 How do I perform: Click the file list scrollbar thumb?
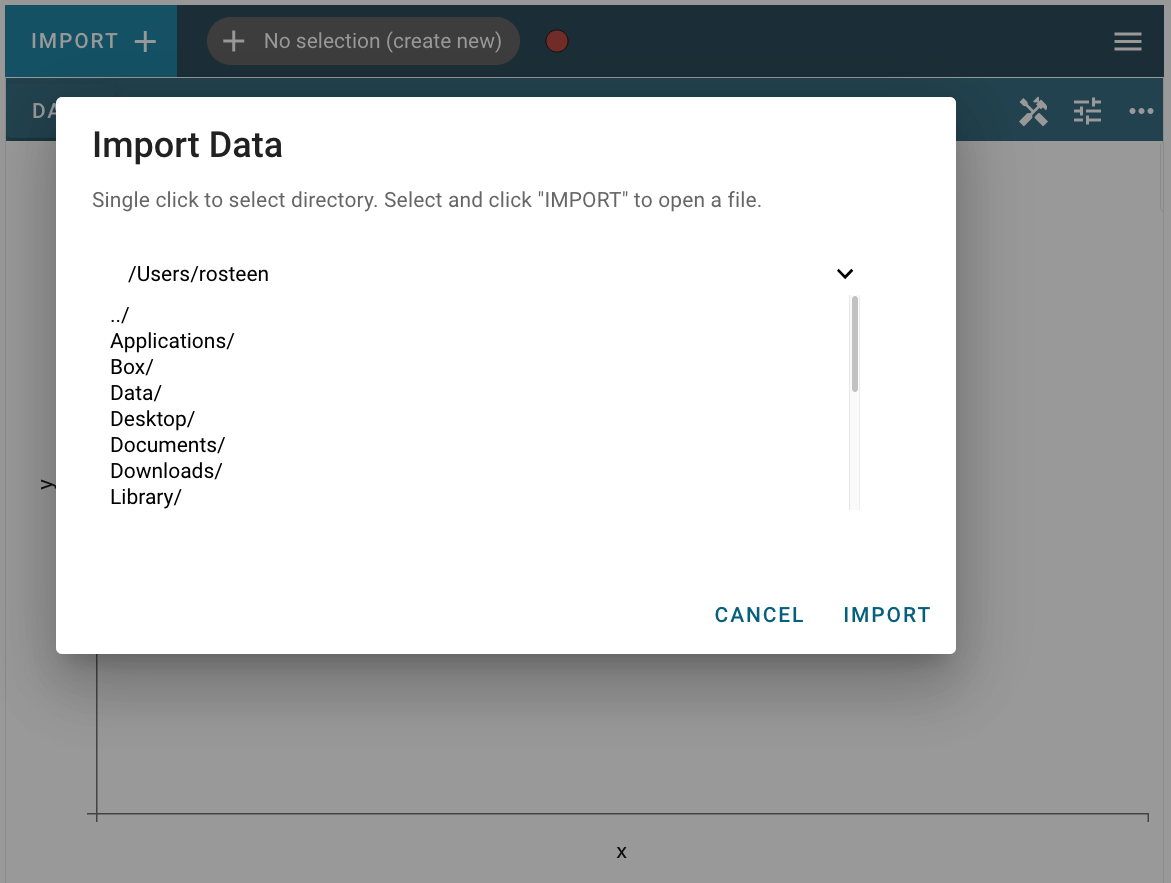tap(854, 344)
